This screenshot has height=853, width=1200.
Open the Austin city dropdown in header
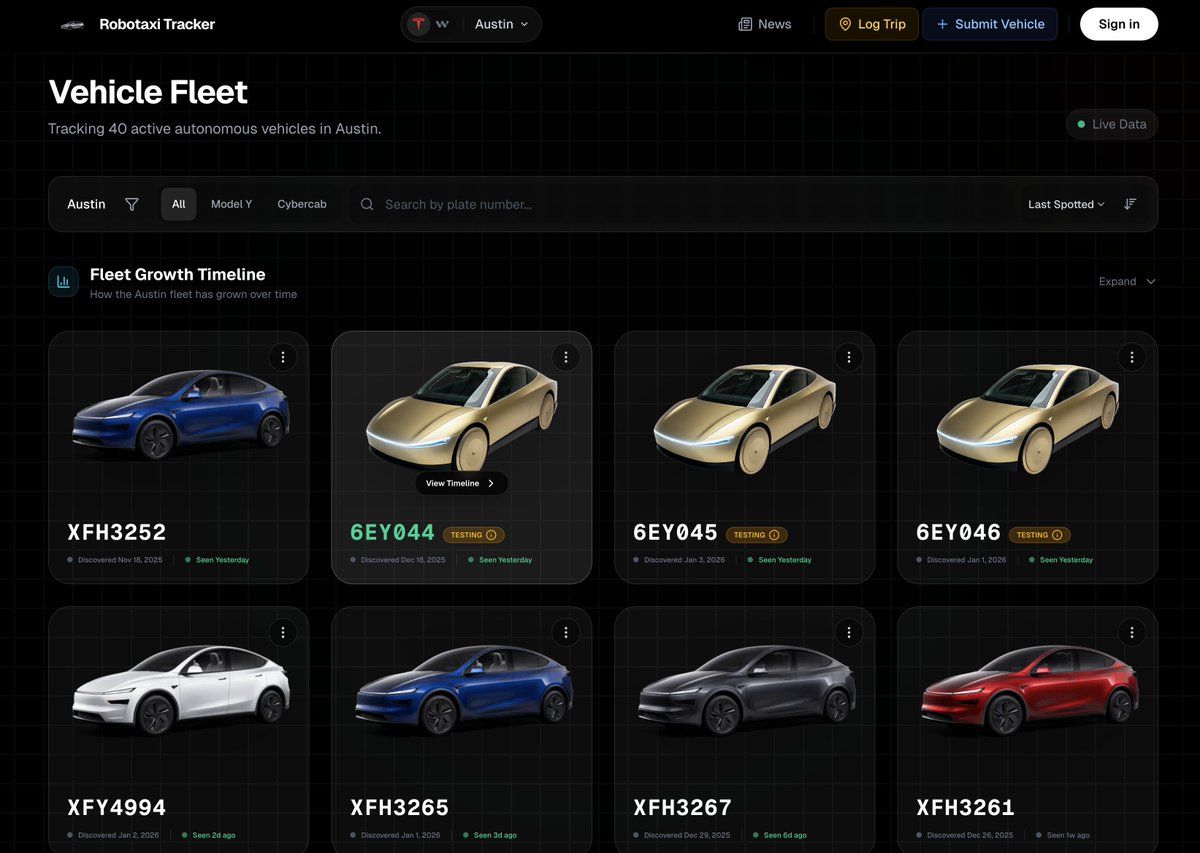click(x=502, y=24)
